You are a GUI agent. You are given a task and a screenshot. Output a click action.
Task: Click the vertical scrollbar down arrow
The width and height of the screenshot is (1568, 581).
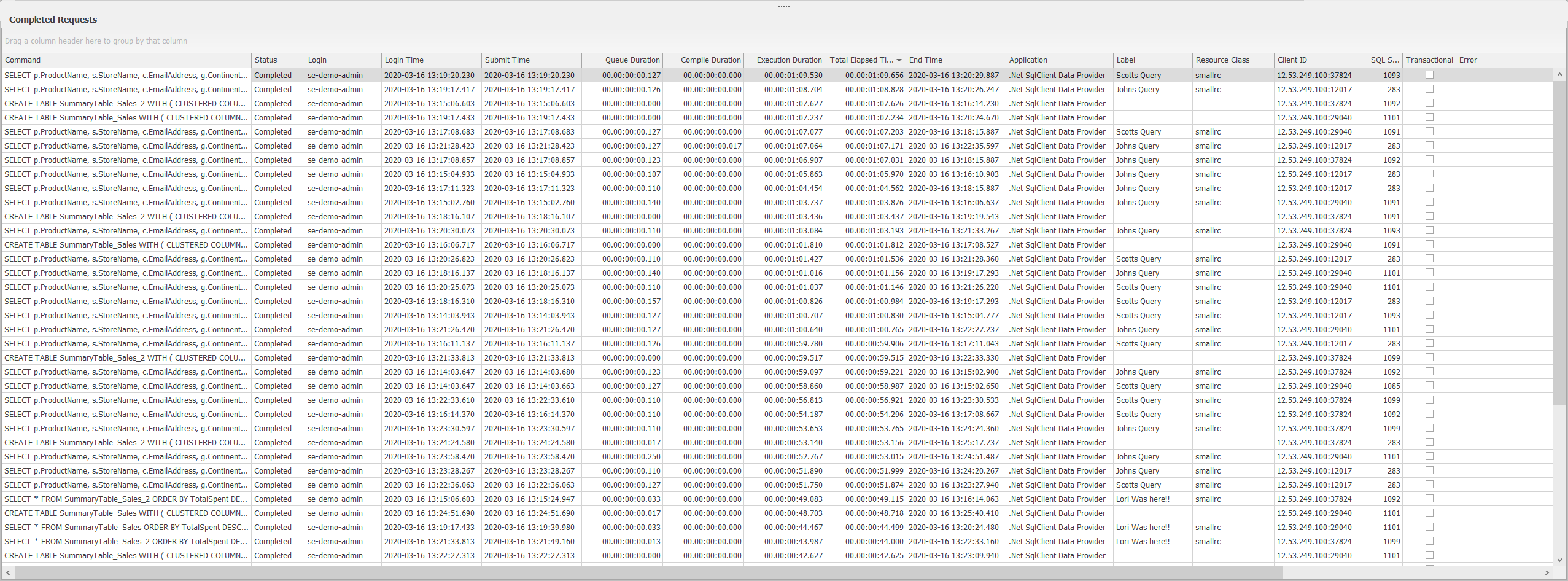coord(1559,560)
